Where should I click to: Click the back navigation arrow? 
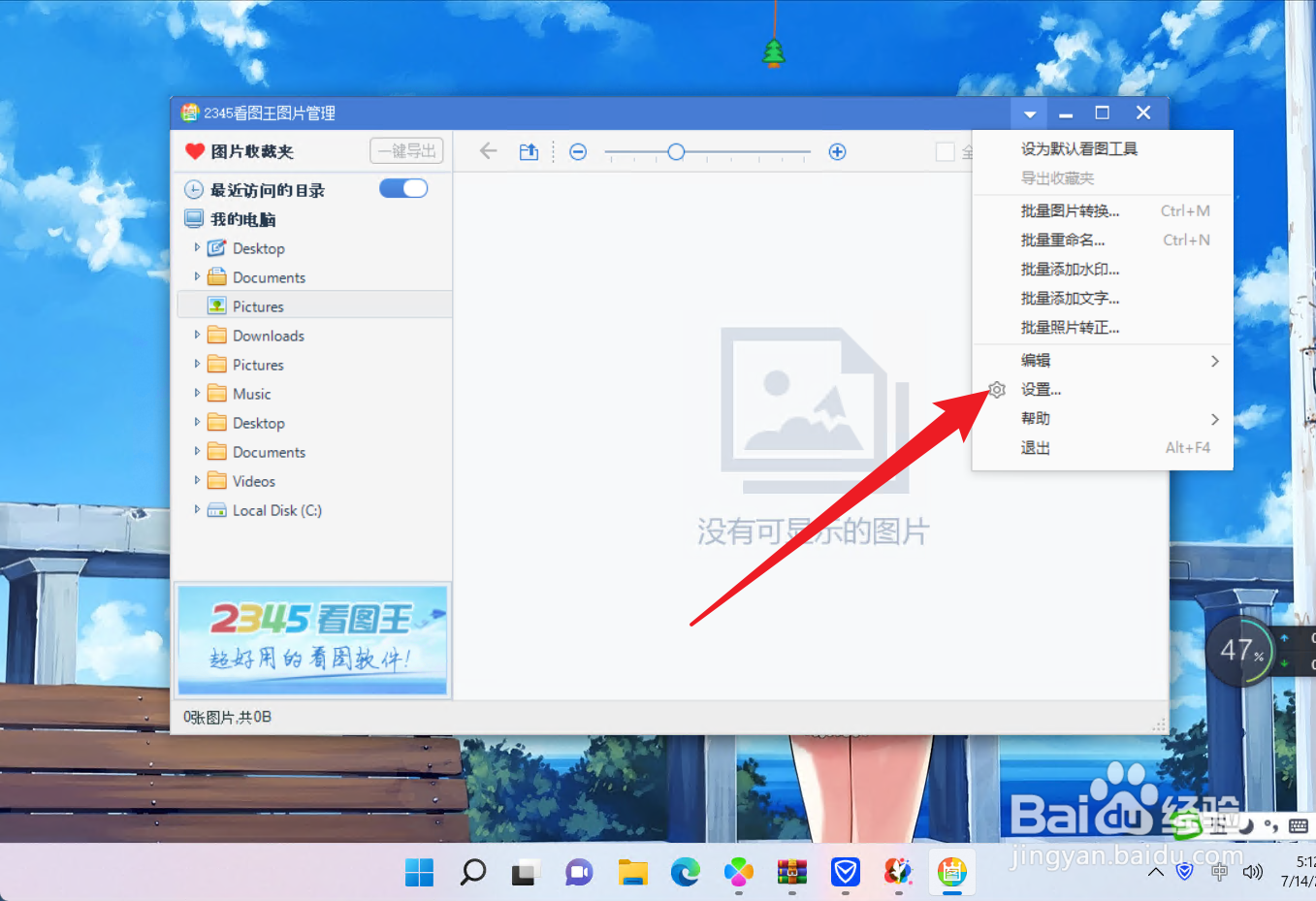tap(485, 151)
